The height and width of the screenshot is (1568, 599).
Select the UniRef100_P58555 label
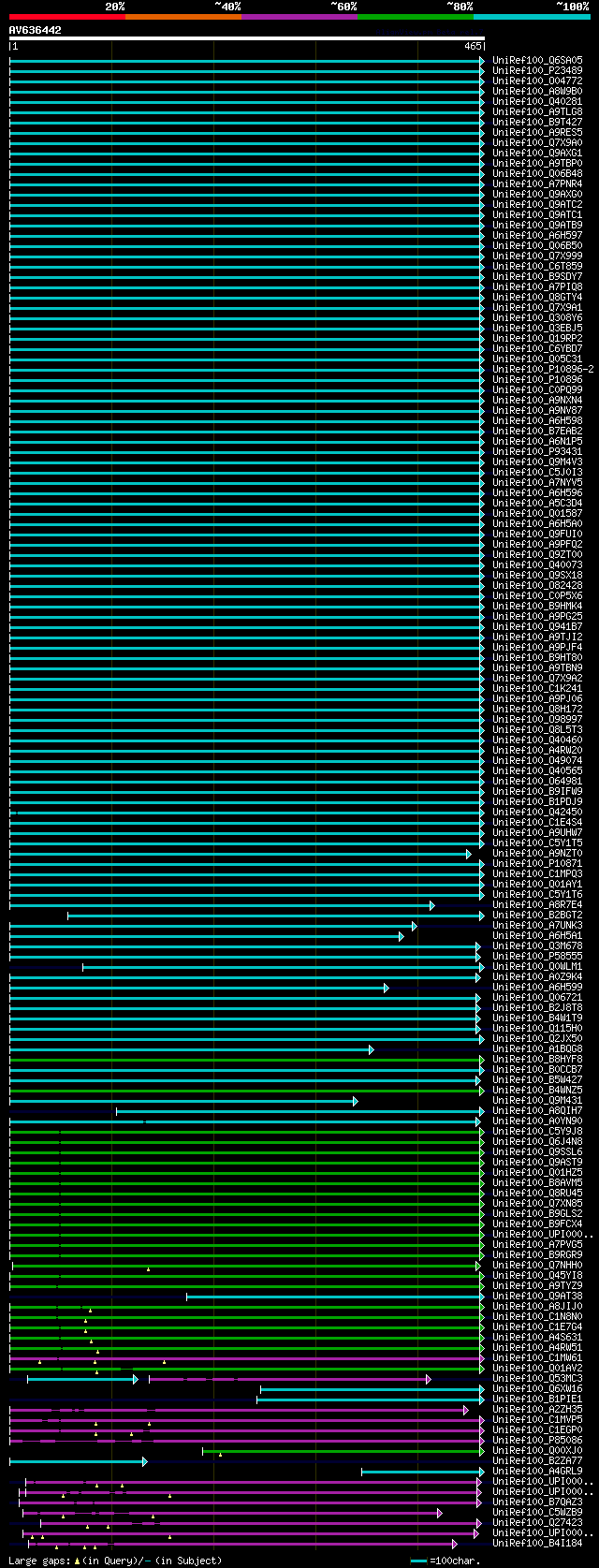pyautogui.click(x=537, y=956)
